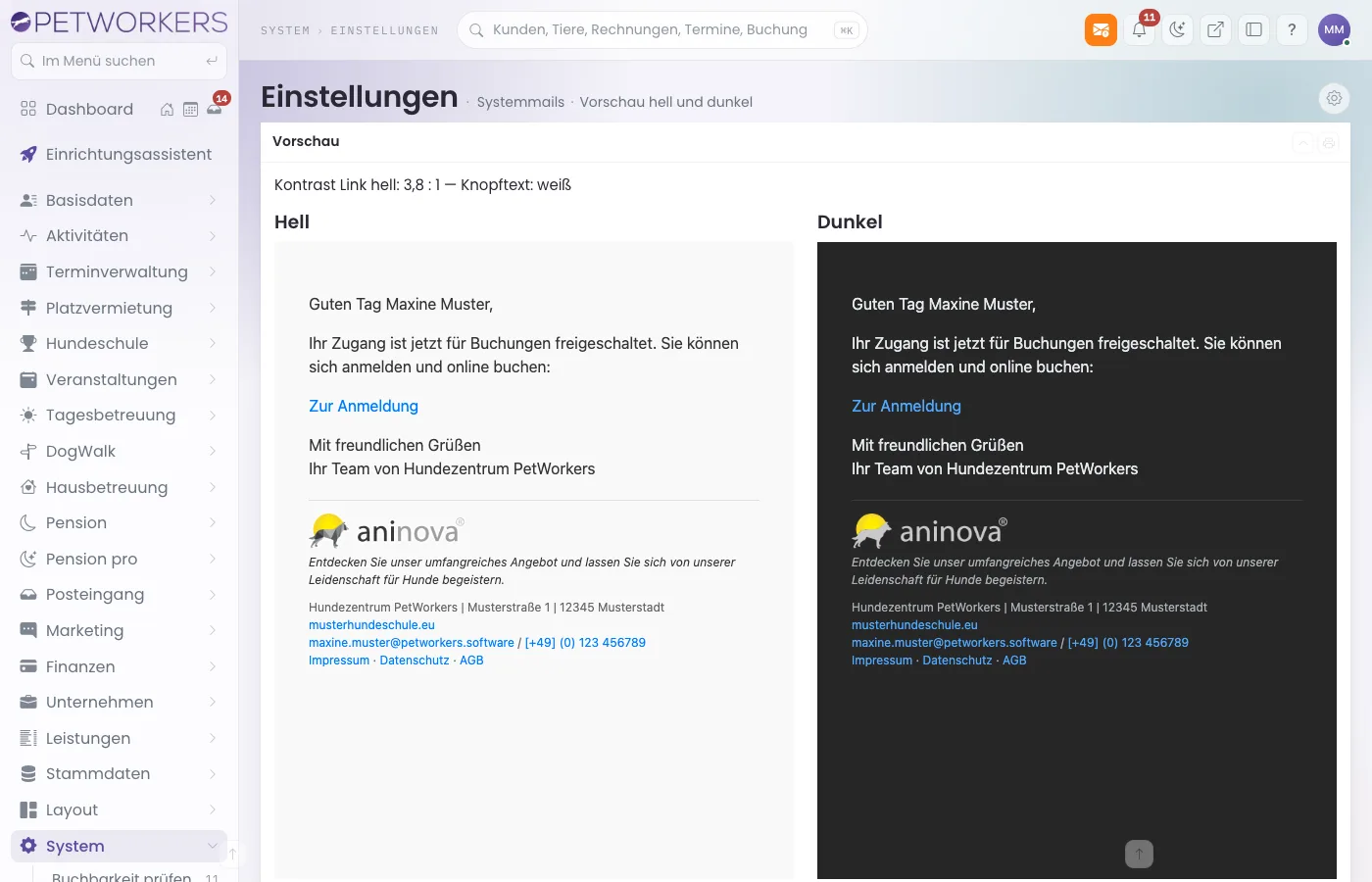Expand the Terminverwaltung menu
1372x882 pixels.
click(x=119, y=271)
